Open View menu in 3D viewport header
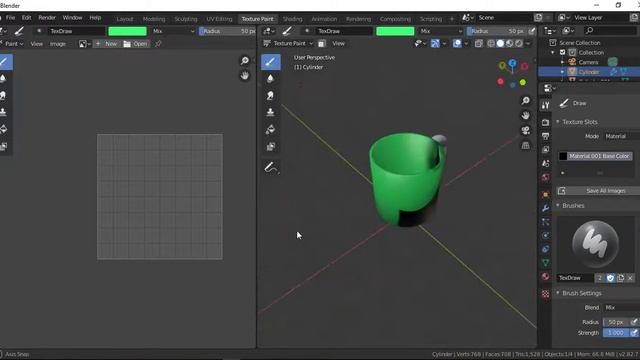Screen dimensions: 640x360 coord(338,43)
